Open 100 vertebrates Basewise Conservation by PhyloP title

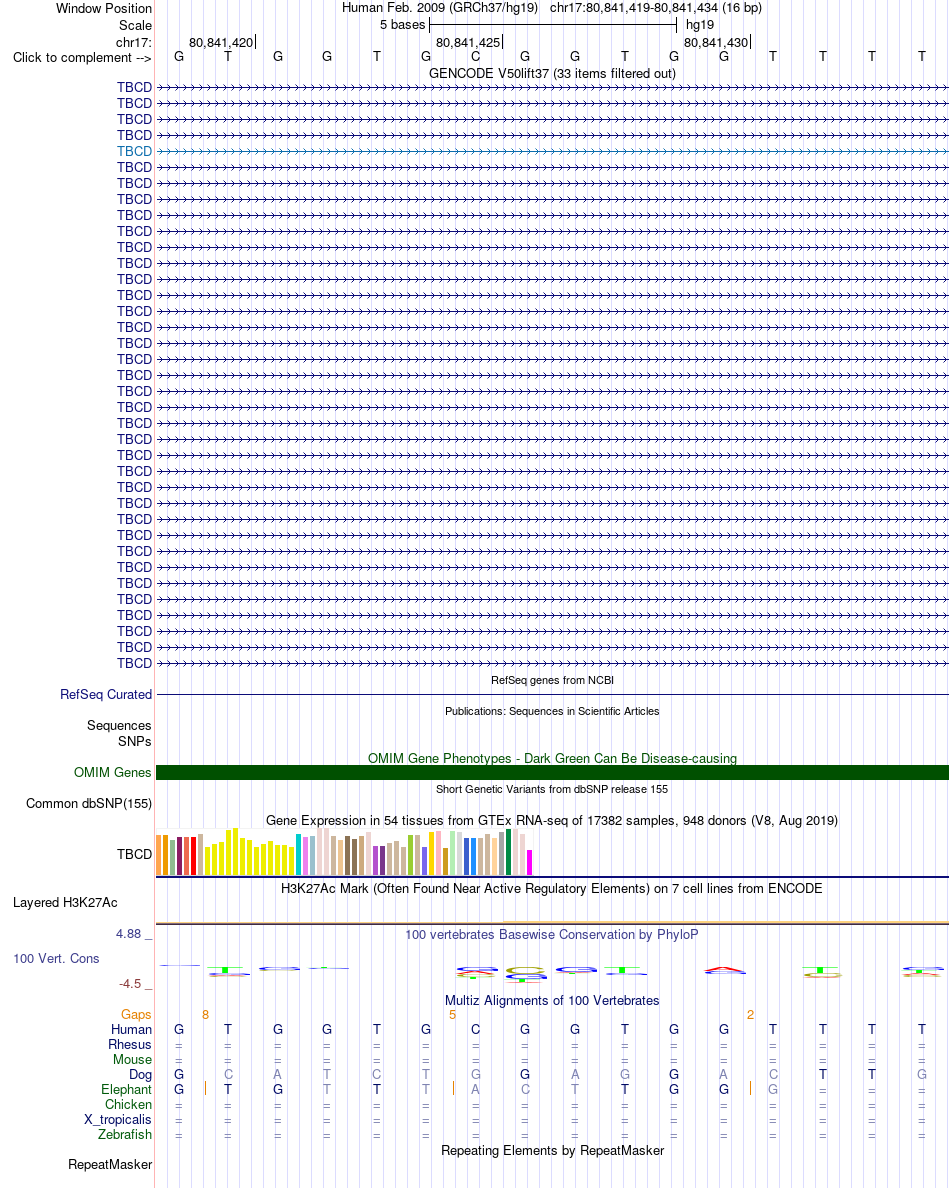tap(552, 935)
